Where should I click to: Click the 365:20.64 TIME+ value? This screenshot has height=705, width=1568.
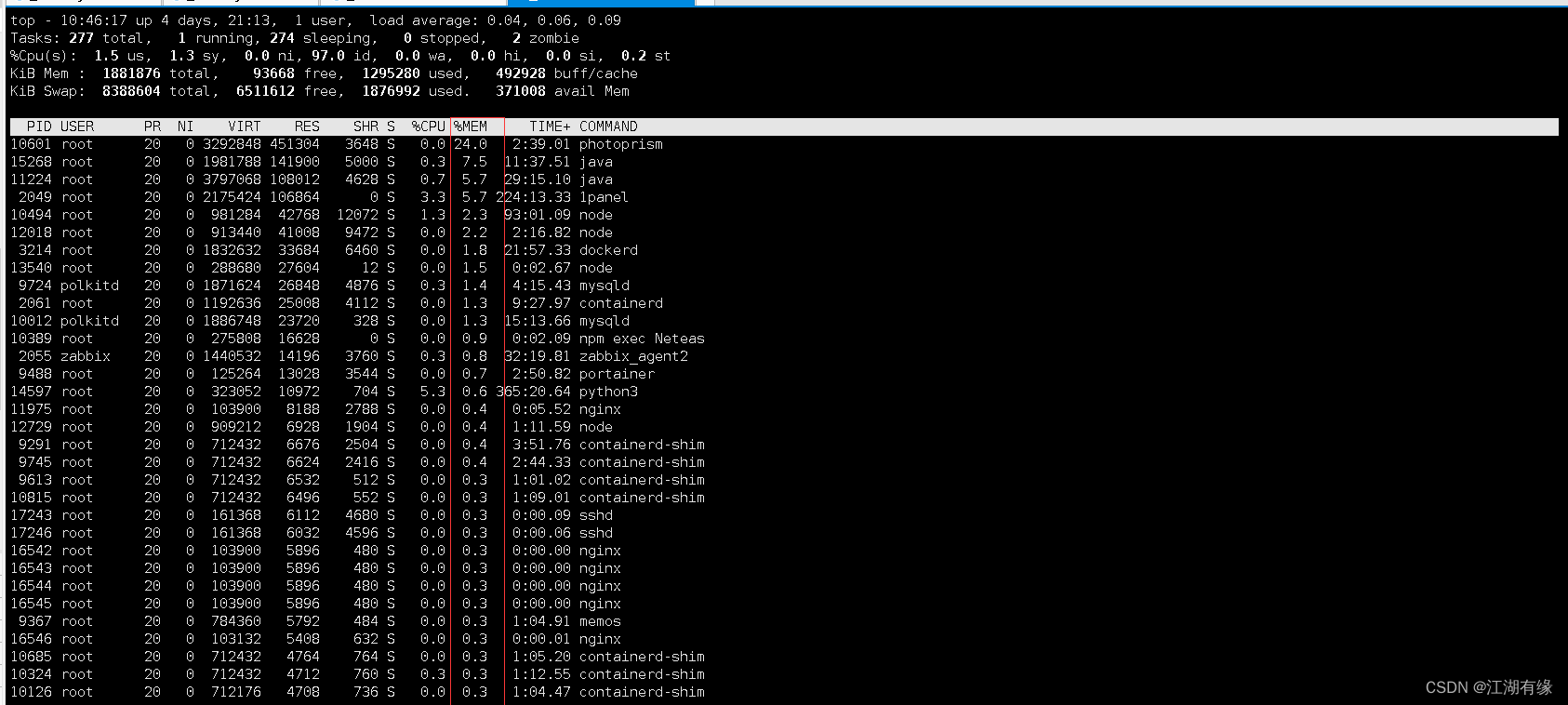(x=533, y=392)
